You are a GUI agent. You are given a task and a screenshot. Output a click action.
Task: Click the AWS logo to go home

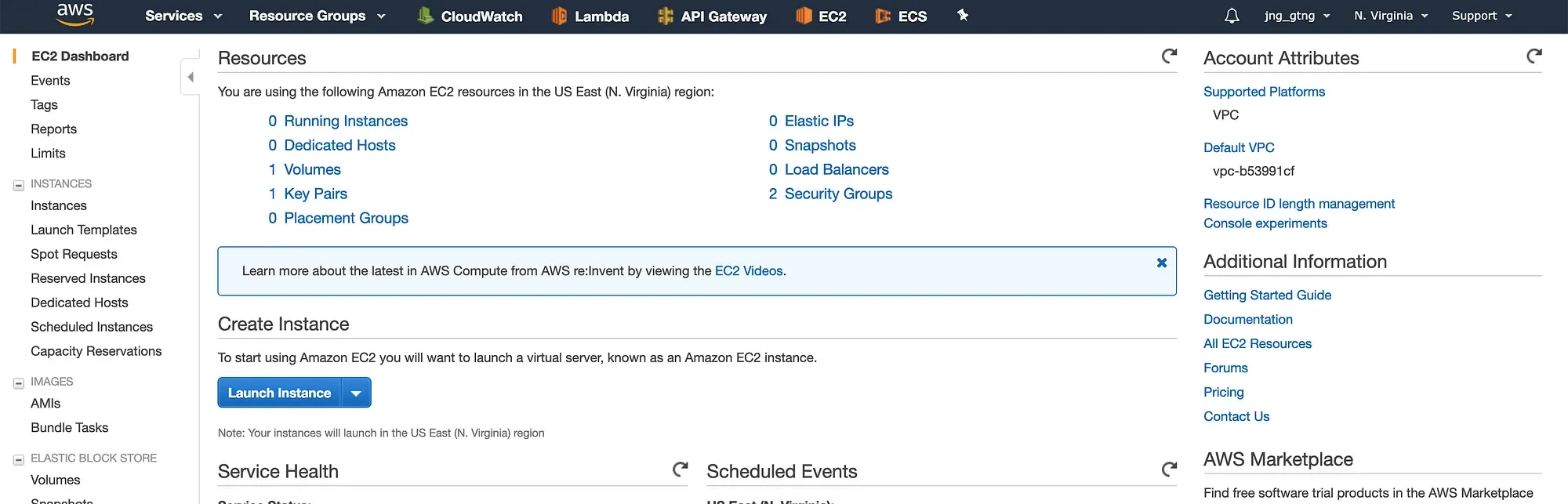[74, 15]
